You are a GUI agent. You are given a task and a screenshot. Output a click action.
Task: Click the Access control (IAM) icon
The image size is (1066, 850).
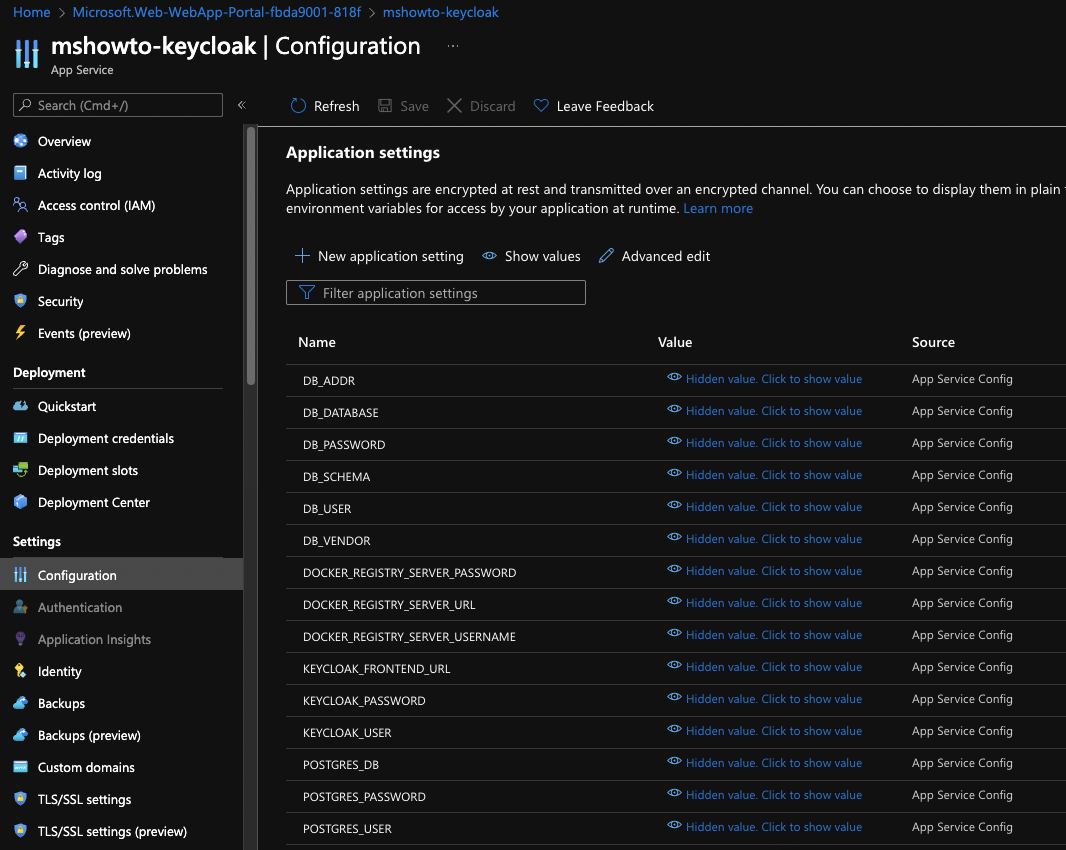[20, 205]
